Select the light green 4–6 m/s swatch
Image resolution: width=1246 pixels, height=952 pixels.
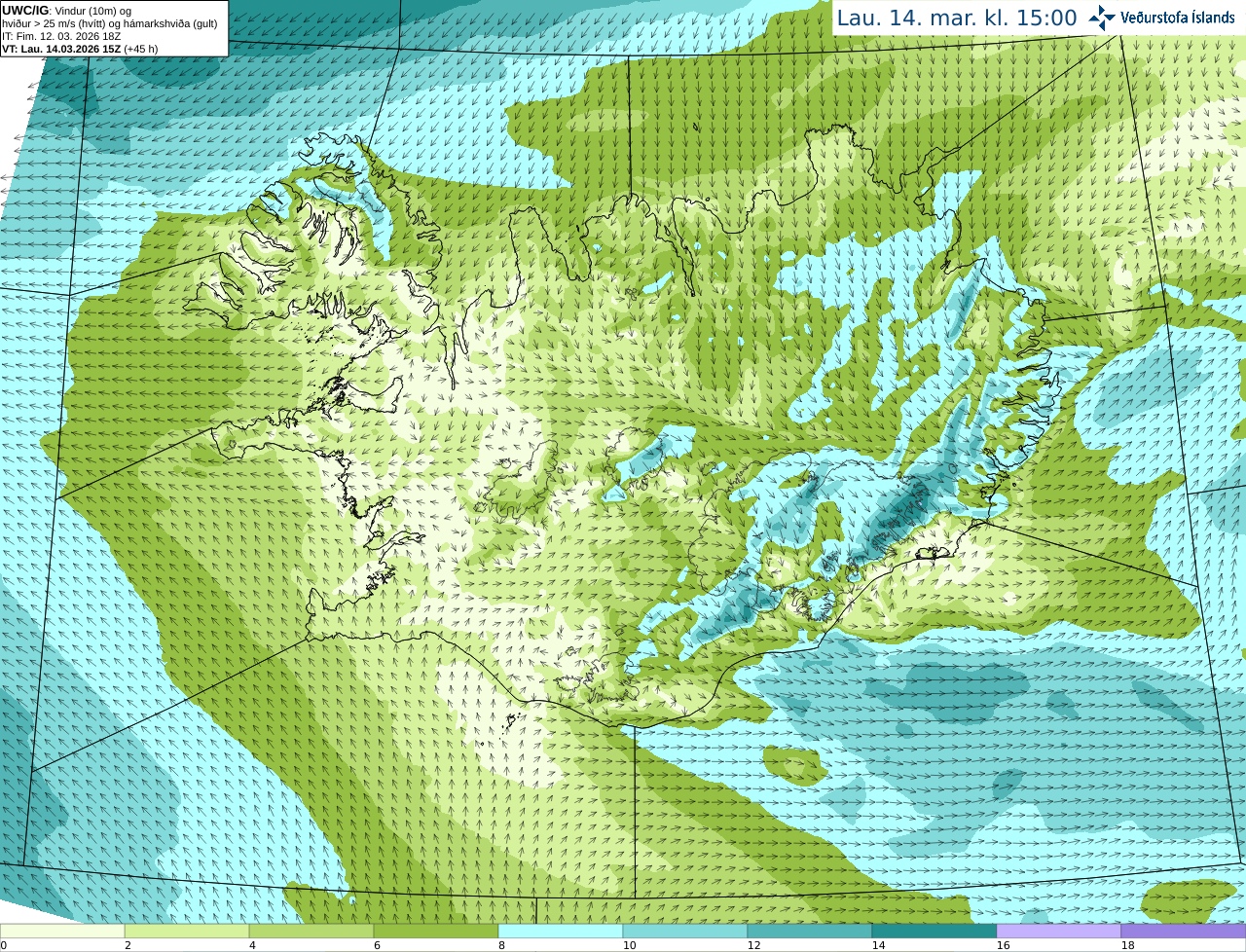coord(311,931)
